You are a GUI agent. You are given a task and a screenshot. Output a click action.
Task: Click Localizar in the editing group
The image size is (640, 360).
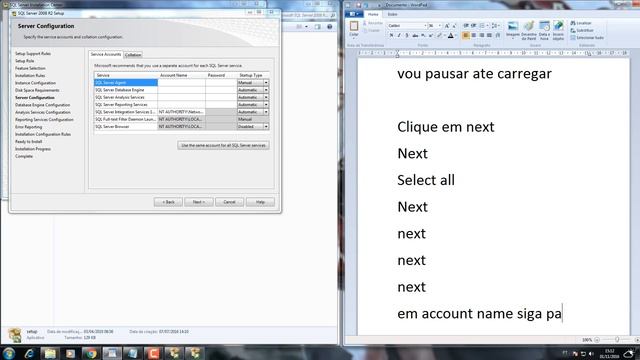[x=581, y=23]
